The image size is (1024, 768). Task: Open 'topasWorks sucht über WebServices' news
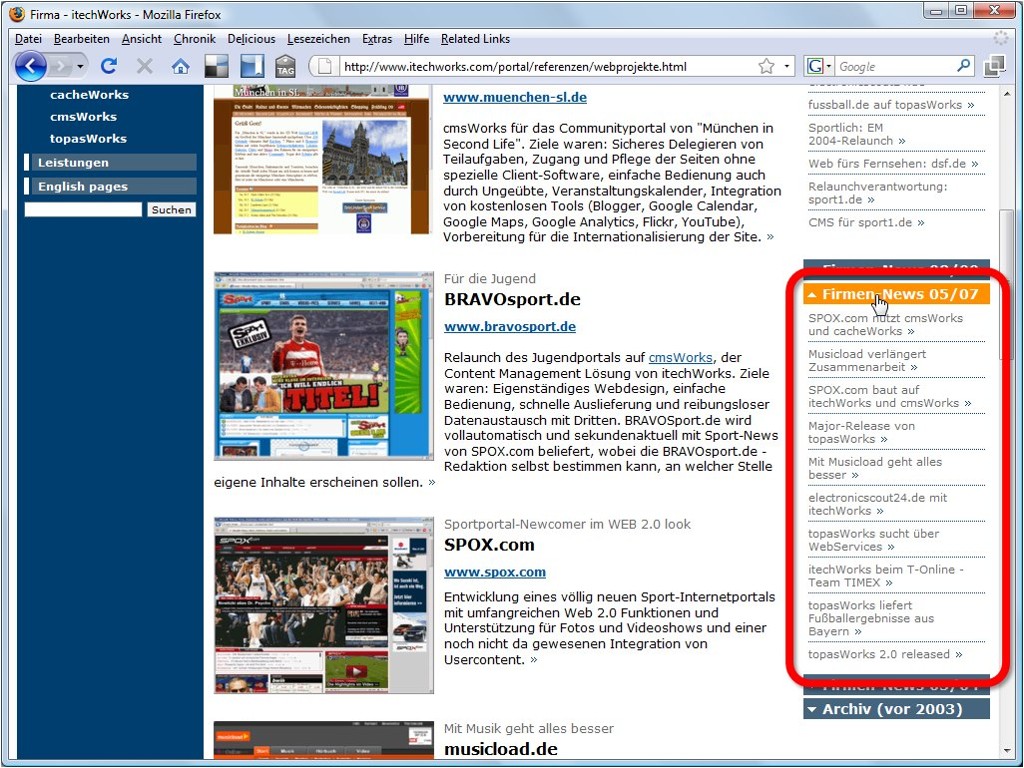click(x=874, y=540)
